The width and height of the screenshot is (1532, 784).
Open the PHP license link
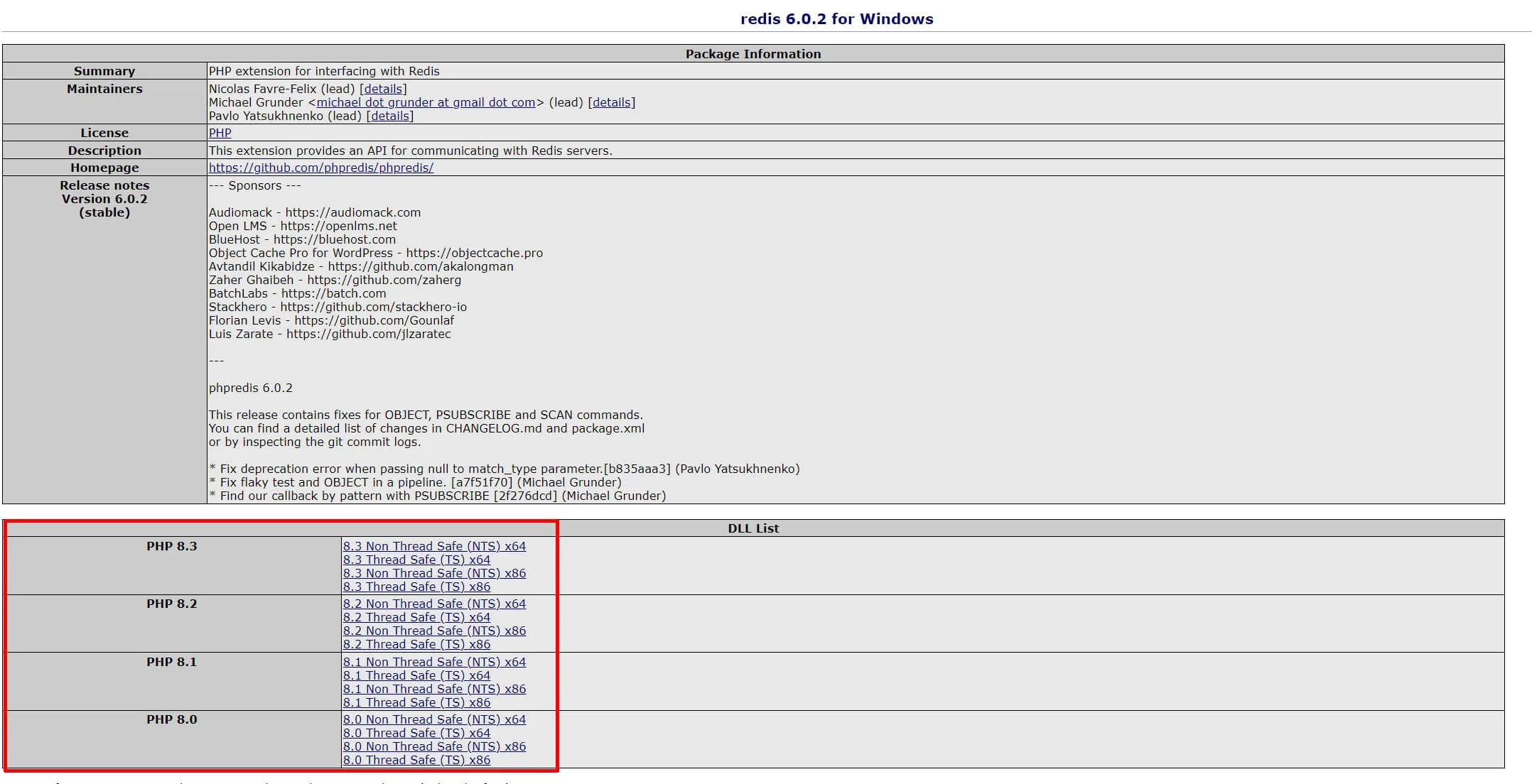220,133
